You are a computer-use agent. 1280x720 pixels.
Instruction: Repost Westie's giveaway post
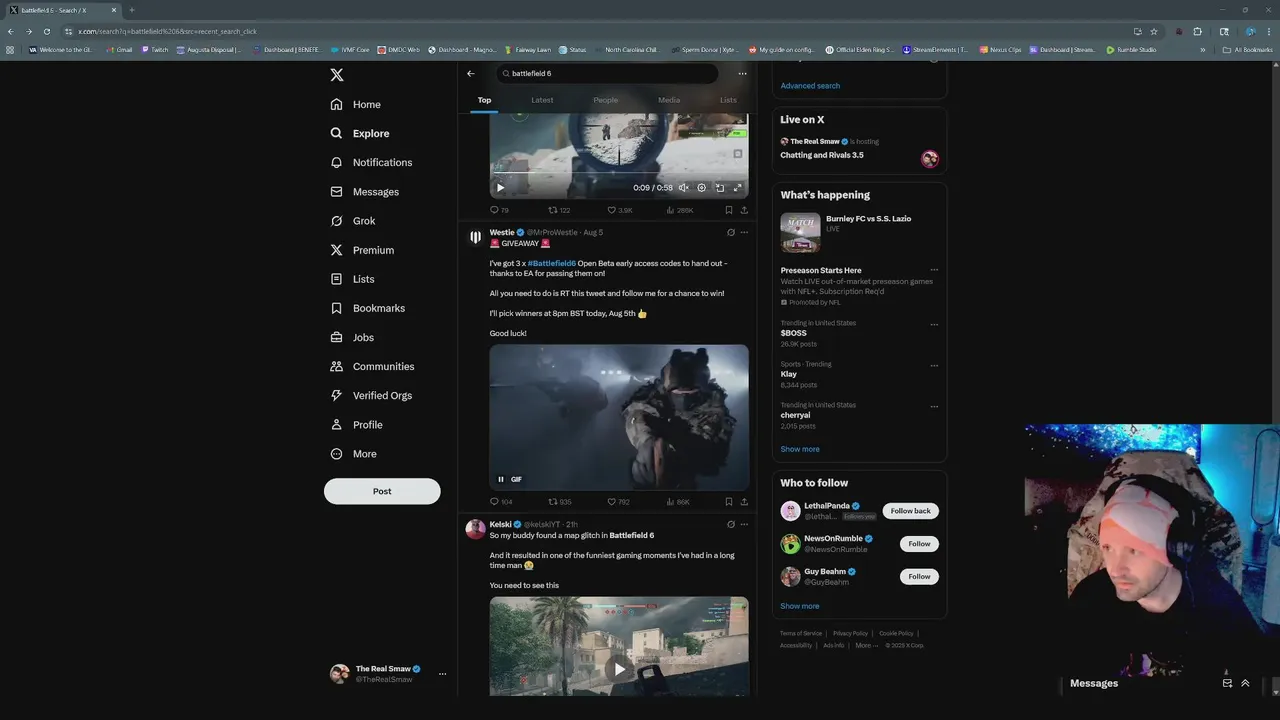pos(560,502)
